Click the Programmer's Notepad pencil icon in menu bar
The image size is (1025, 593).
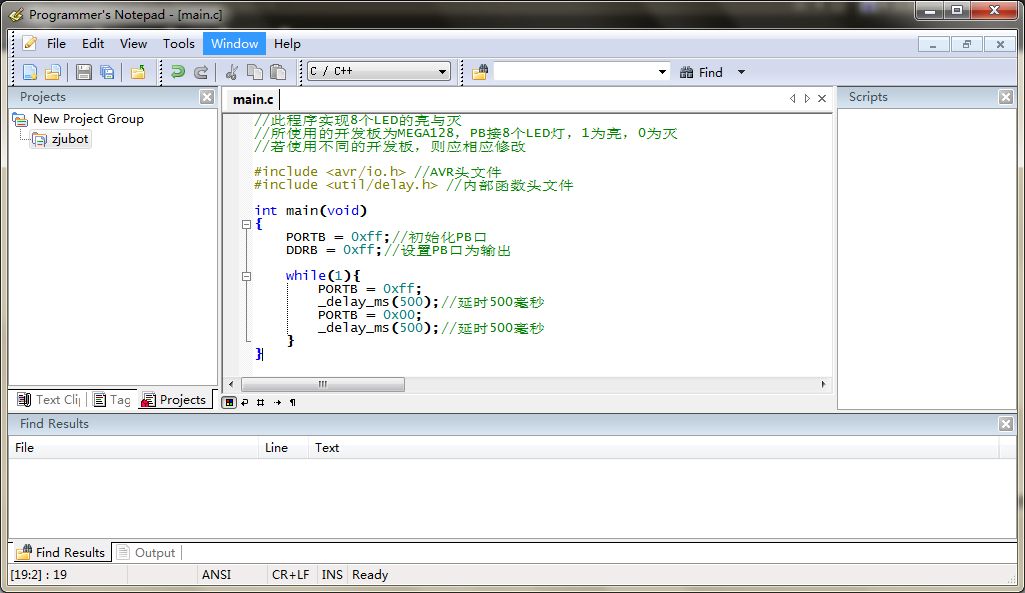(29, 44)
